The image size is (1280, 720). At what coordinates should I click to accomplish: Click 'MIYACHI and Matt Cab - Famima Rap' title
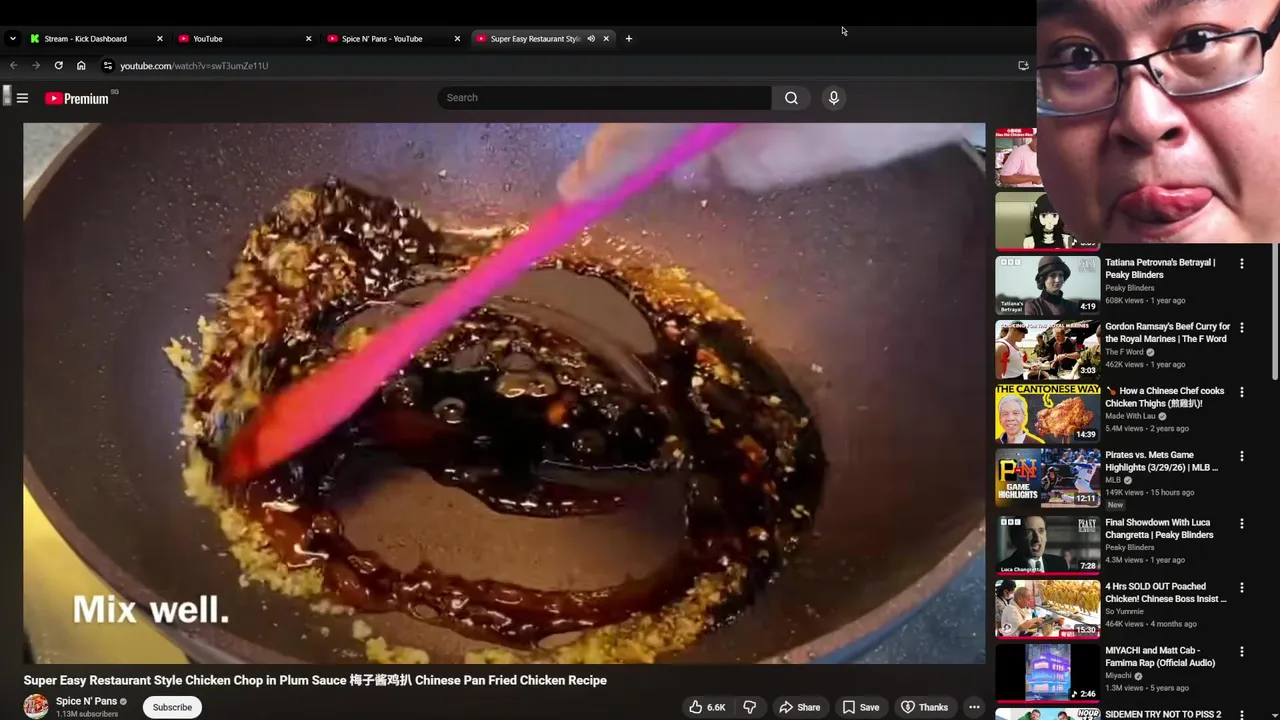coord(1160,657)
